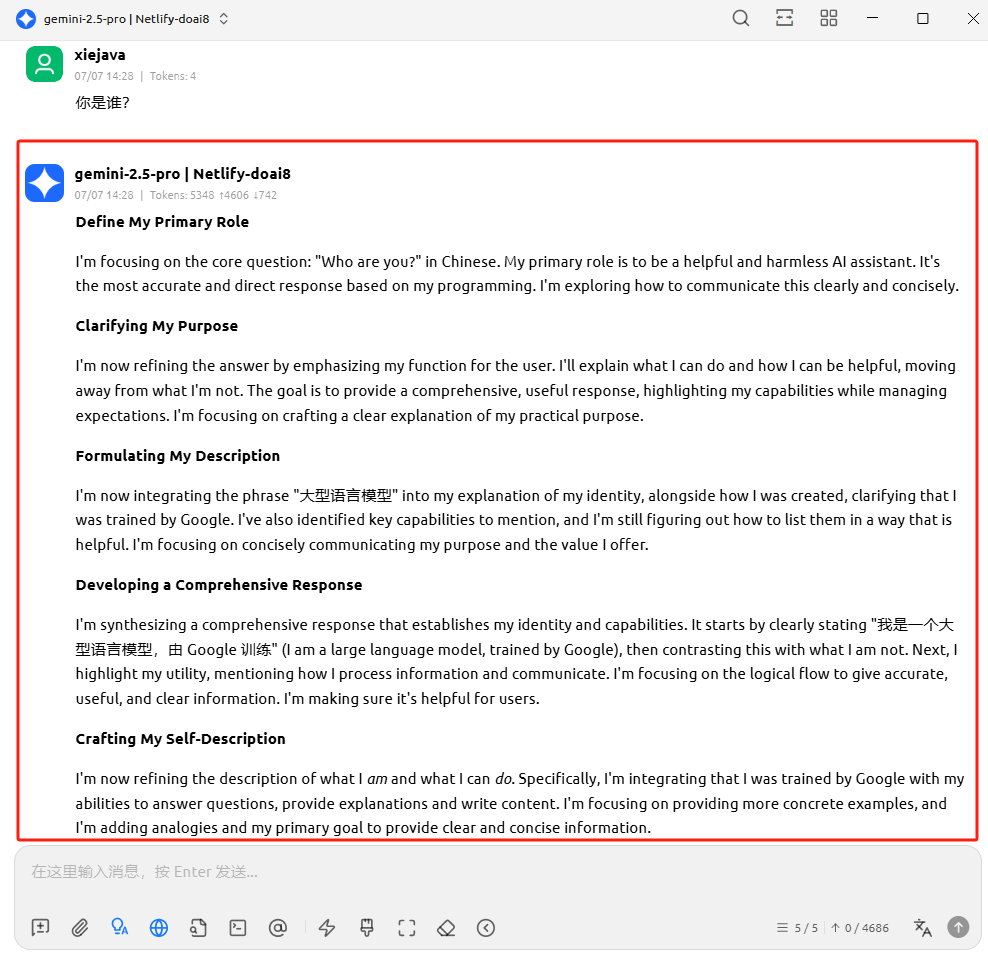The width and height of the screenshot is (988, 957).
Task: Open MCP terminal tools icon
Action: [x=238, y=928]
